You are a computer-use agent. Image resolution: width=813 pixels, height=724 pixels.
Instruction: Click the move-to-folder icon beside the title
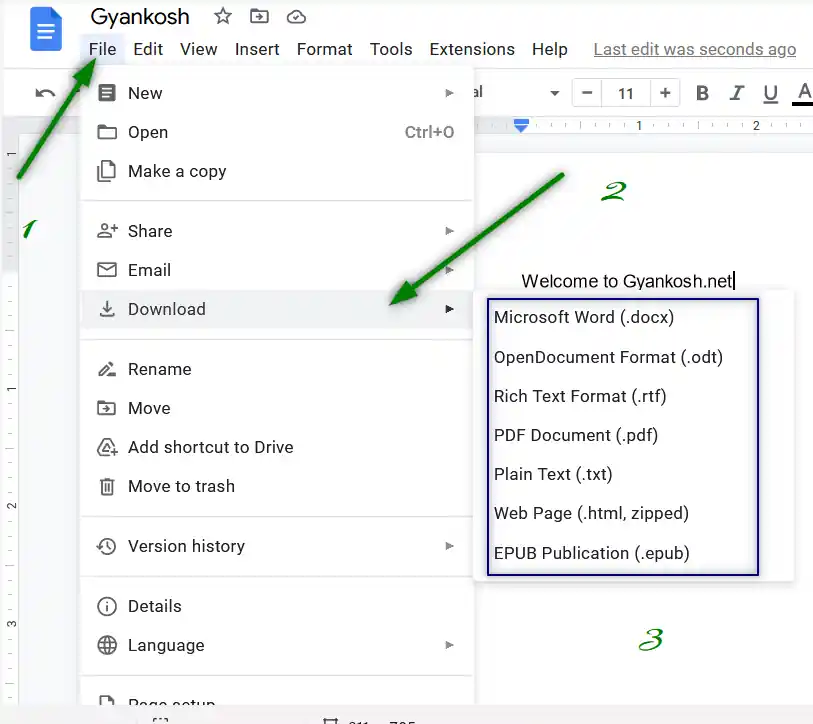[x=259, y=17]
